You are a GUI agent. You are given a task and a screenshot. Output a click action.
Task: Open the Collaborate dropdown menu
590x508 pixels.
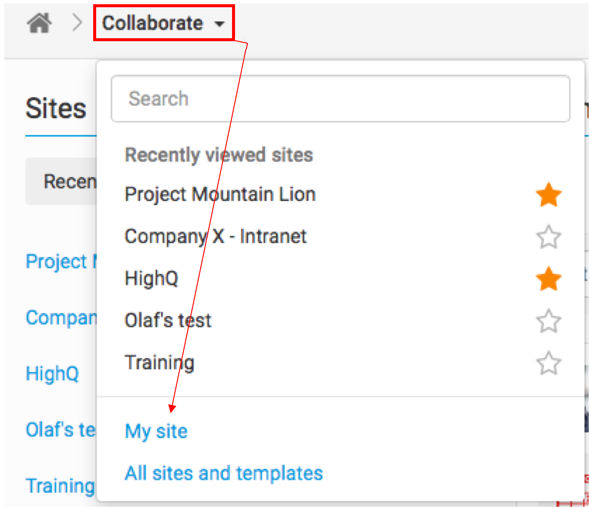pos(164,23)
